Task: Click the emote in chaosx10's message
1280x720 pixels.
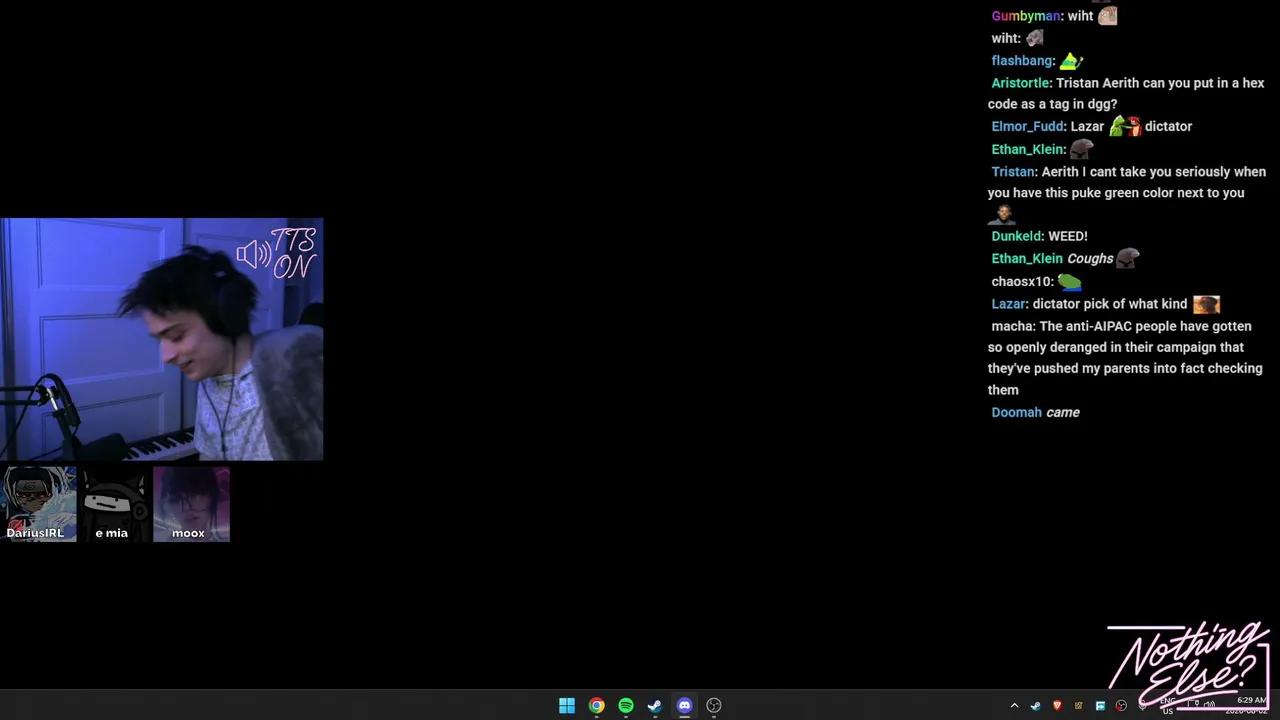Action: (x=1069, y=282)
